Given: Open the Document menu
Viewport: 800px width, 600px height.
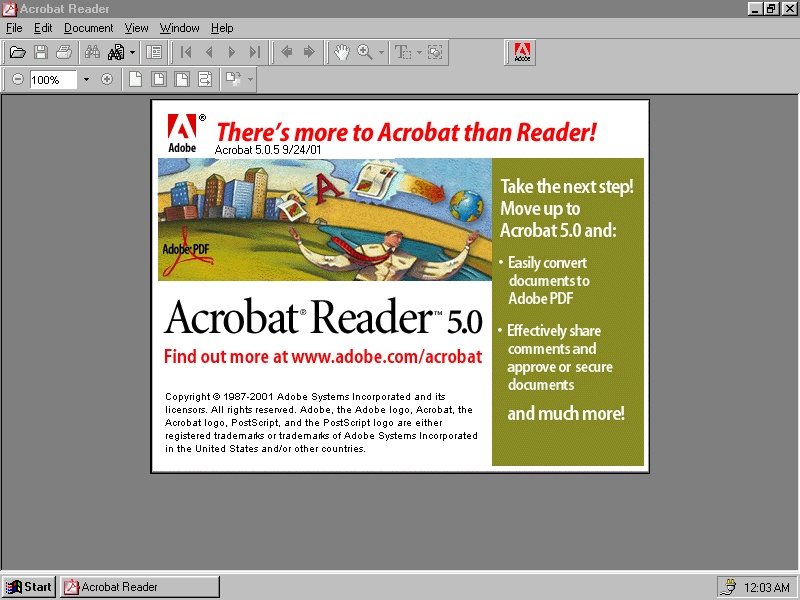Looking at the screenshot, I should click(89, 28).
